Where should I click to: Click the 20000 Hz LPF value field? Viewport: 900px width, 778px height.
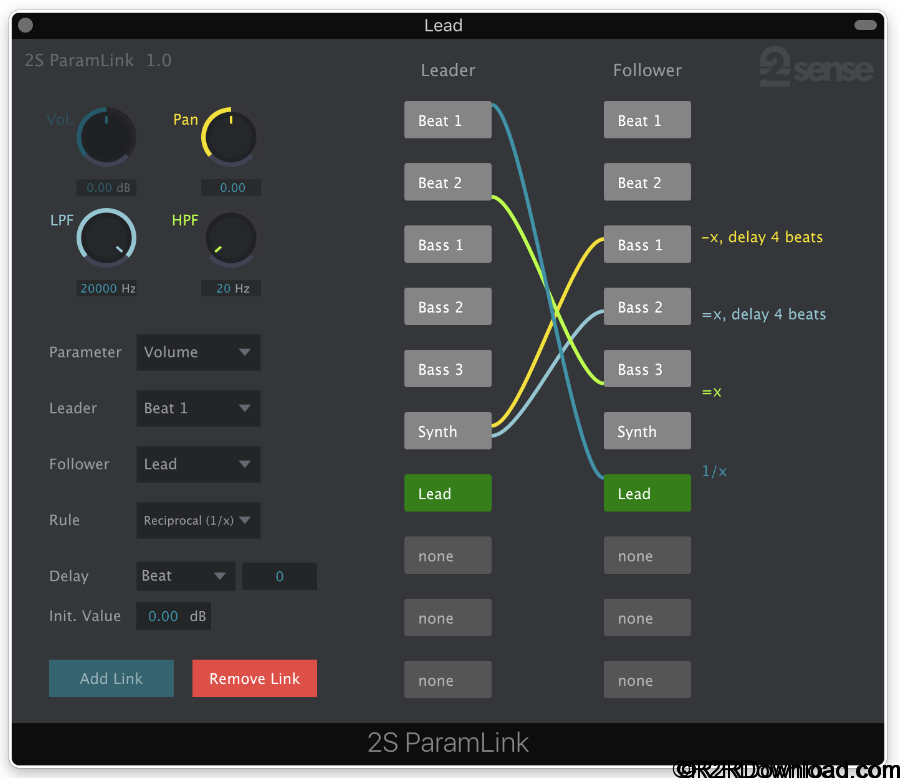(107, 288)
